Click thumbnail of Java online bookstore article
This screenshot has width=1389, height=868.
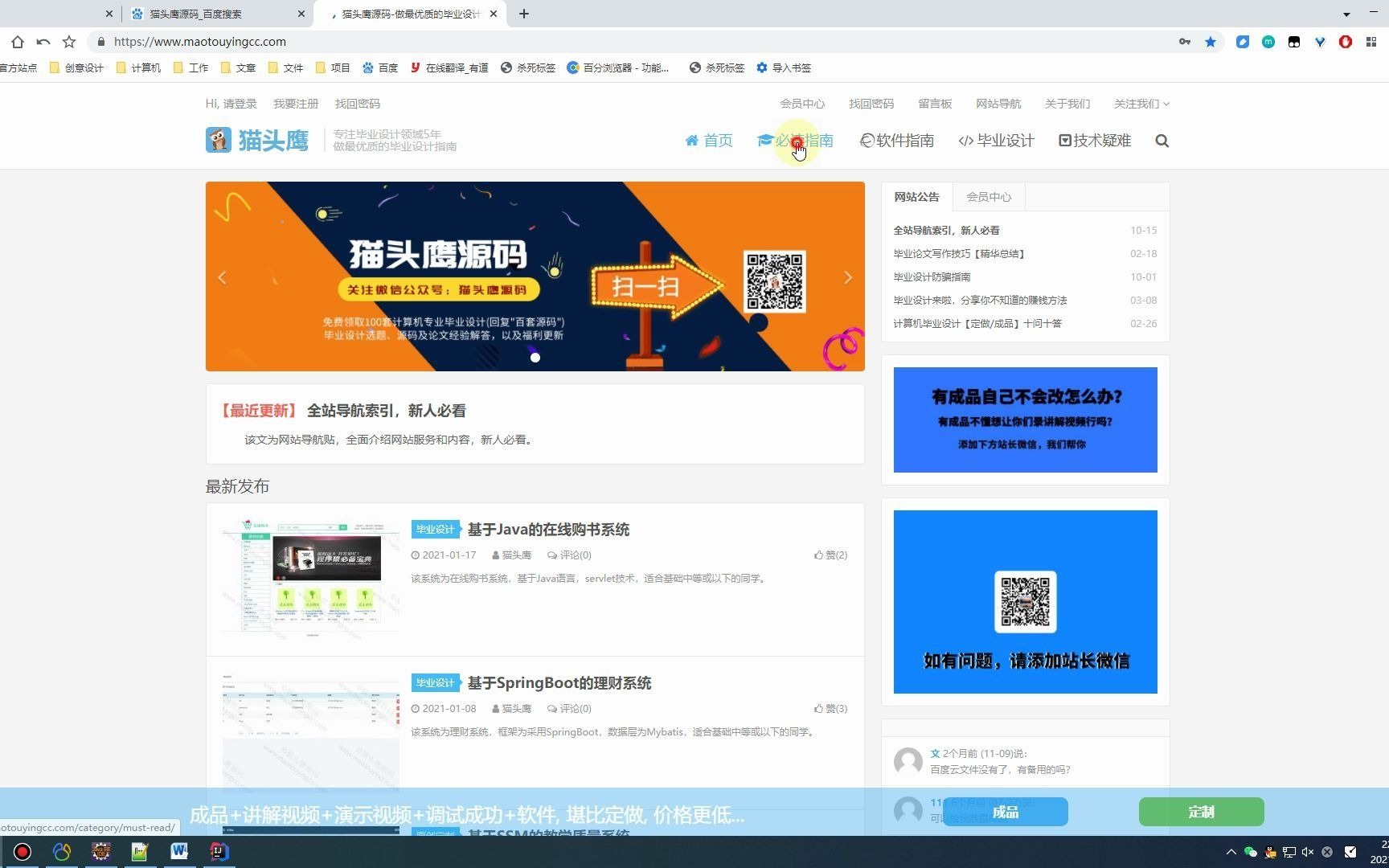[310, 579]
